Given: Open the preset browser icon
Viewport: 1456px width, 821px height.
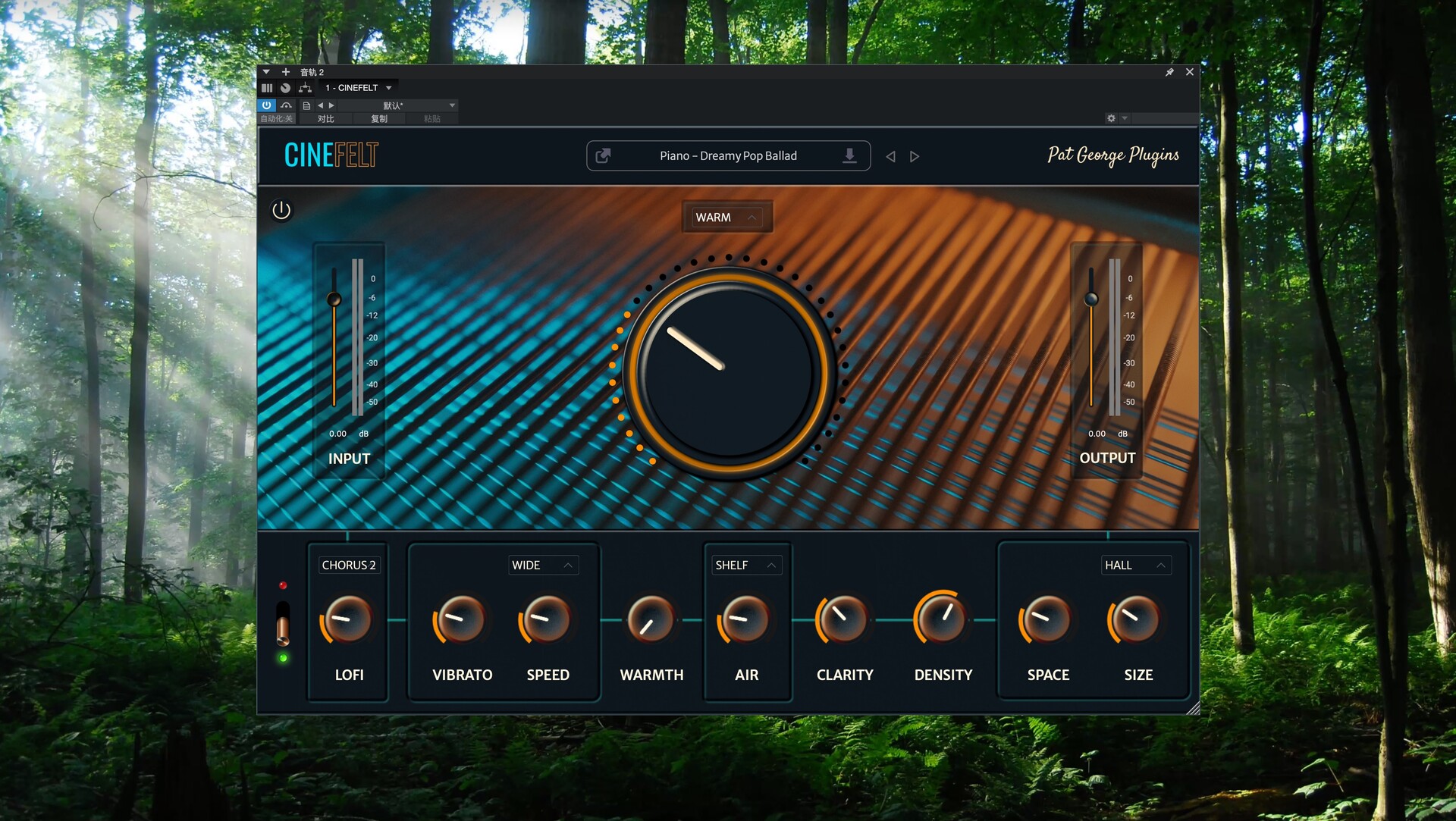Looking at the screenshot, I should [604, 155].
